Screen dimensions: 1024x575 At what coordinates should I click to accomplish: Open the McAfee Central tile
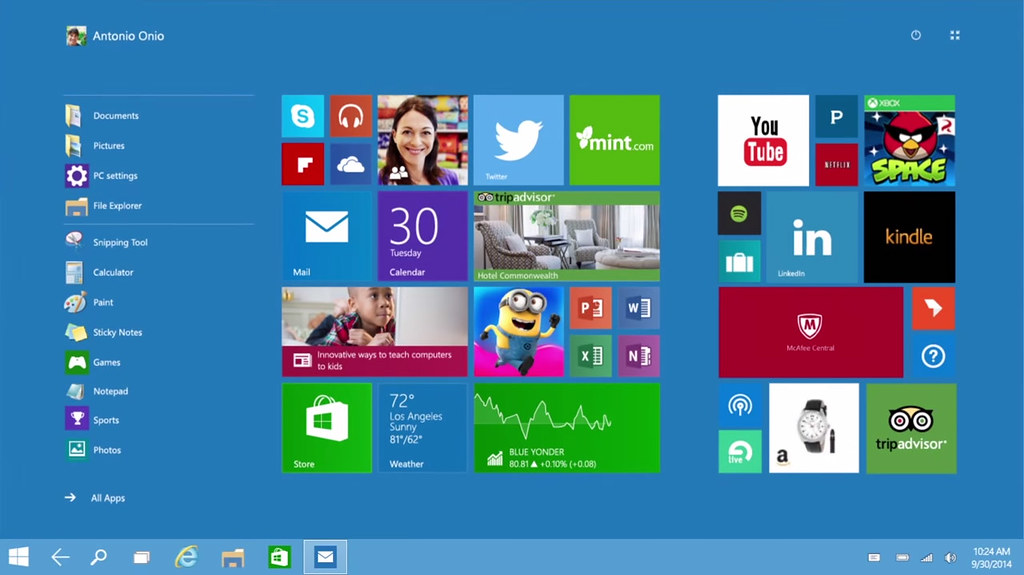coord(811,333)
